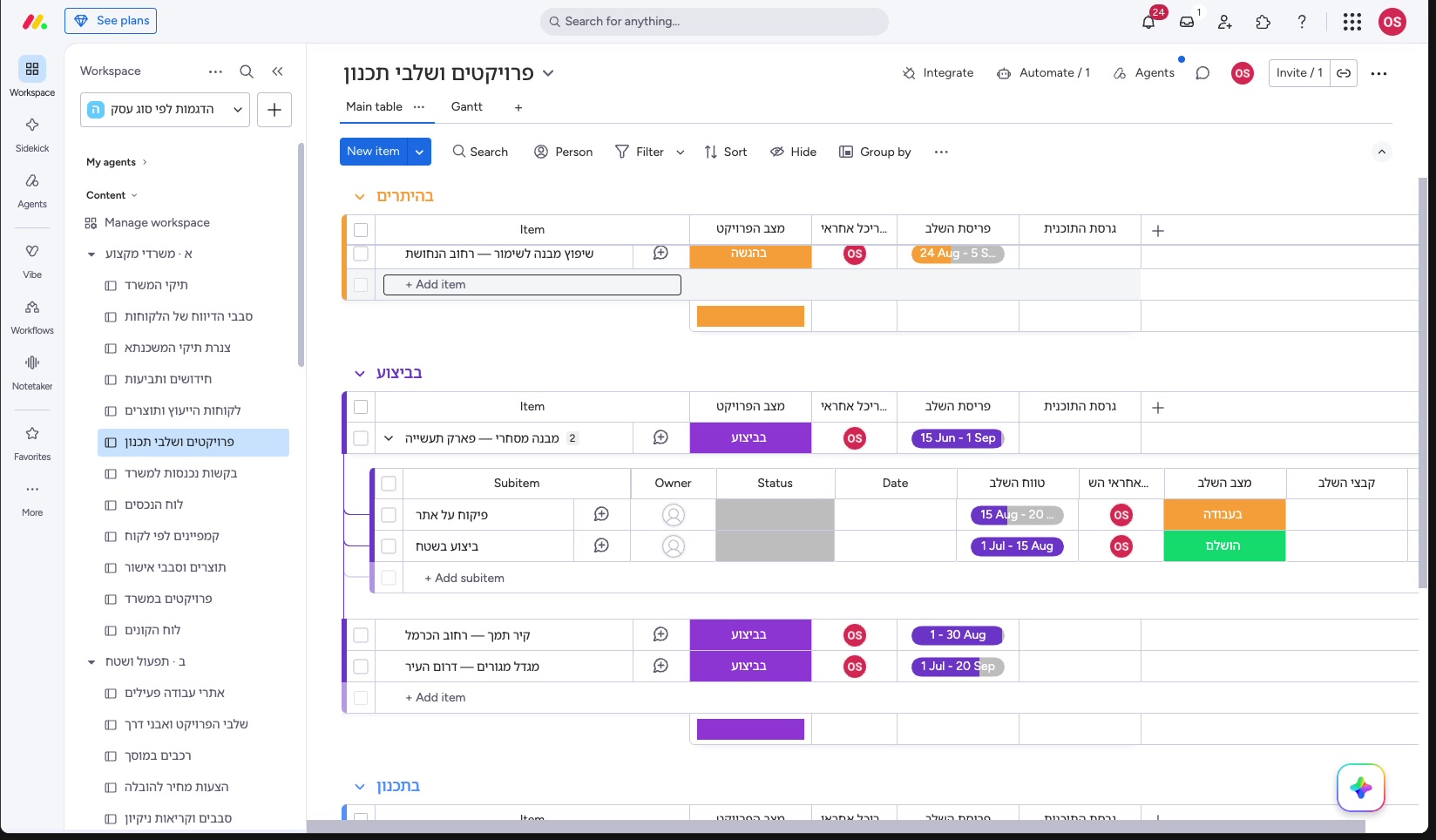Collapse the workspace sidebar panel
Image resolution: width=1436 pixels, height=840 pixels.
coord(277,71)
